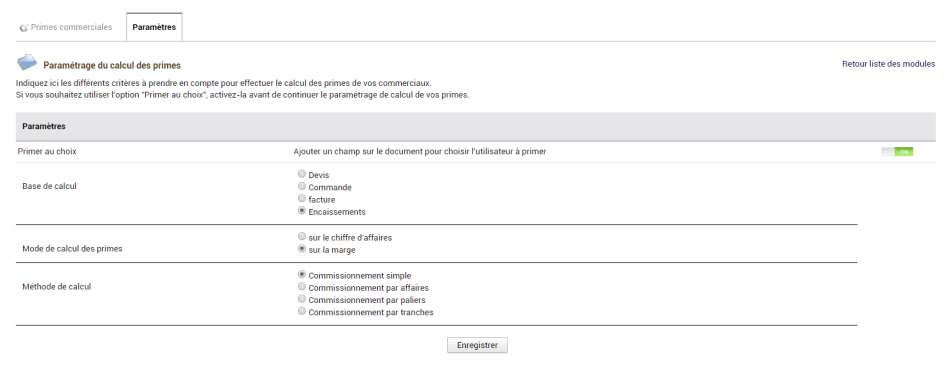Viewport: 944px width, 380px height.
Task: Pick Commissionnement par tranches option
Action: coord(302,312)
